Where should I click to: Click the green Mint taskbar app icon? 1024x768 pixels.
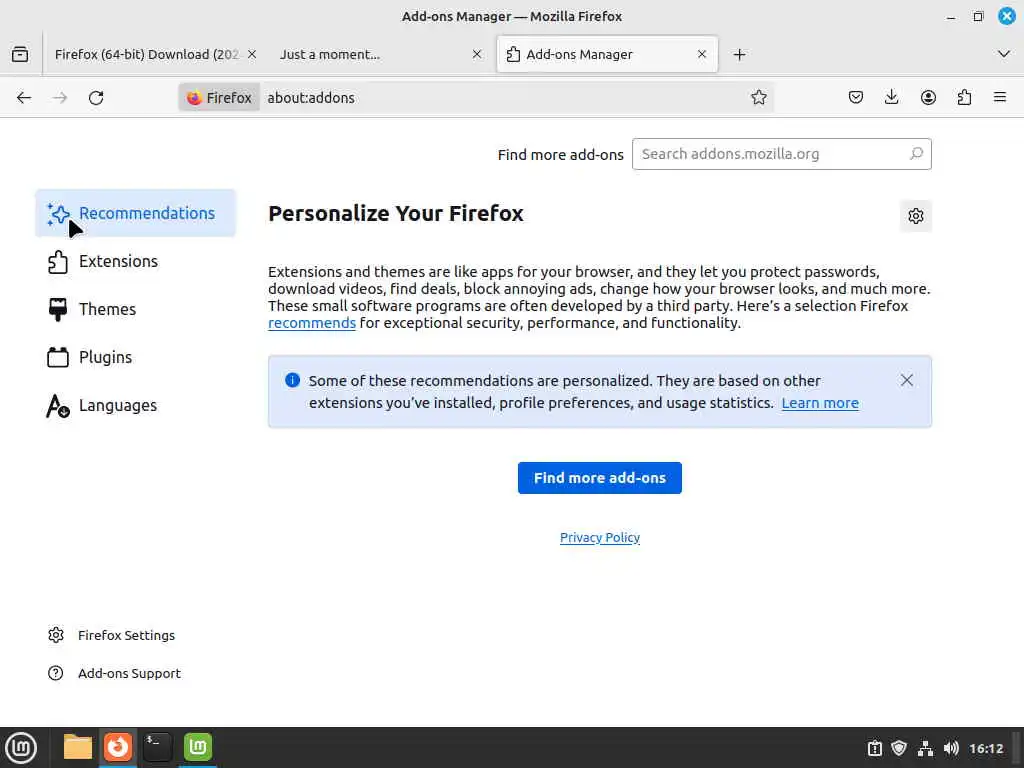coord(198,747)
